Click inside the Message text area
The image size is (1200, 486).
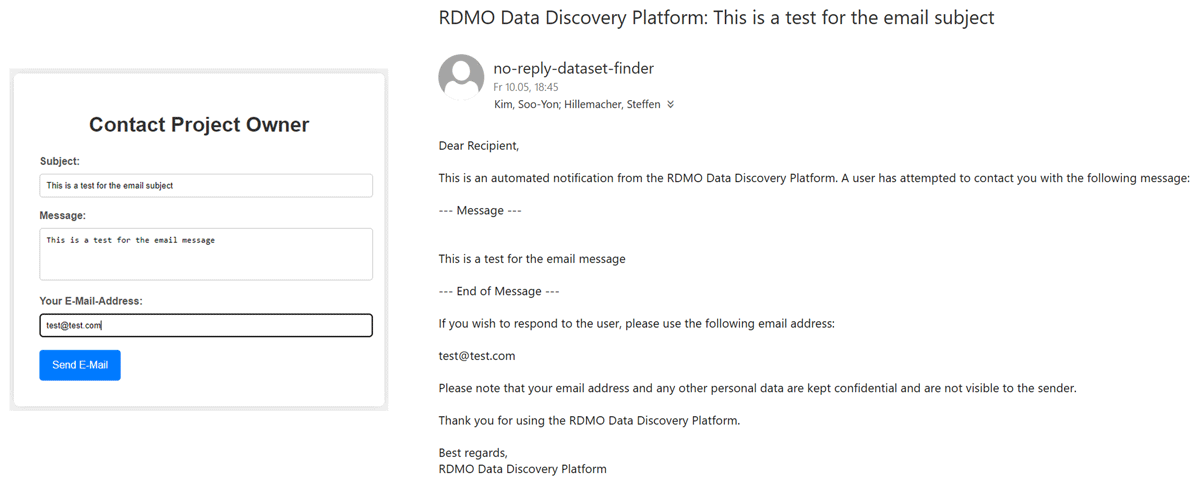point(206,254)
